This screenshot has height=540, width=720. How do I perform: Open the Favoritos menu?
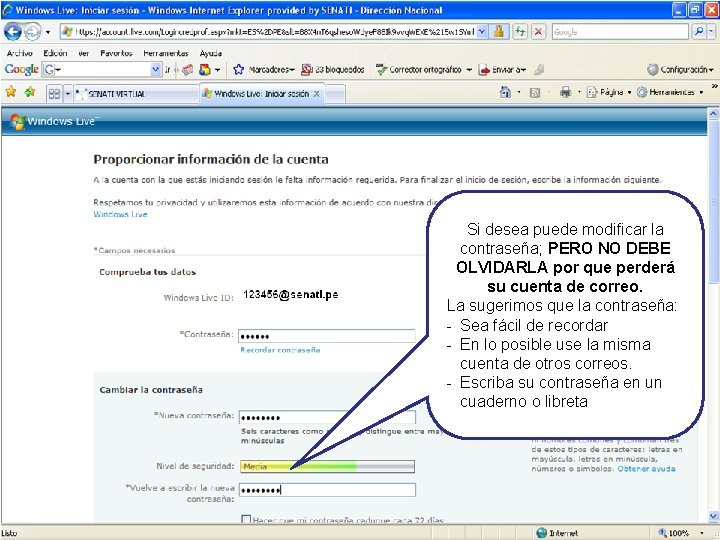116,53
